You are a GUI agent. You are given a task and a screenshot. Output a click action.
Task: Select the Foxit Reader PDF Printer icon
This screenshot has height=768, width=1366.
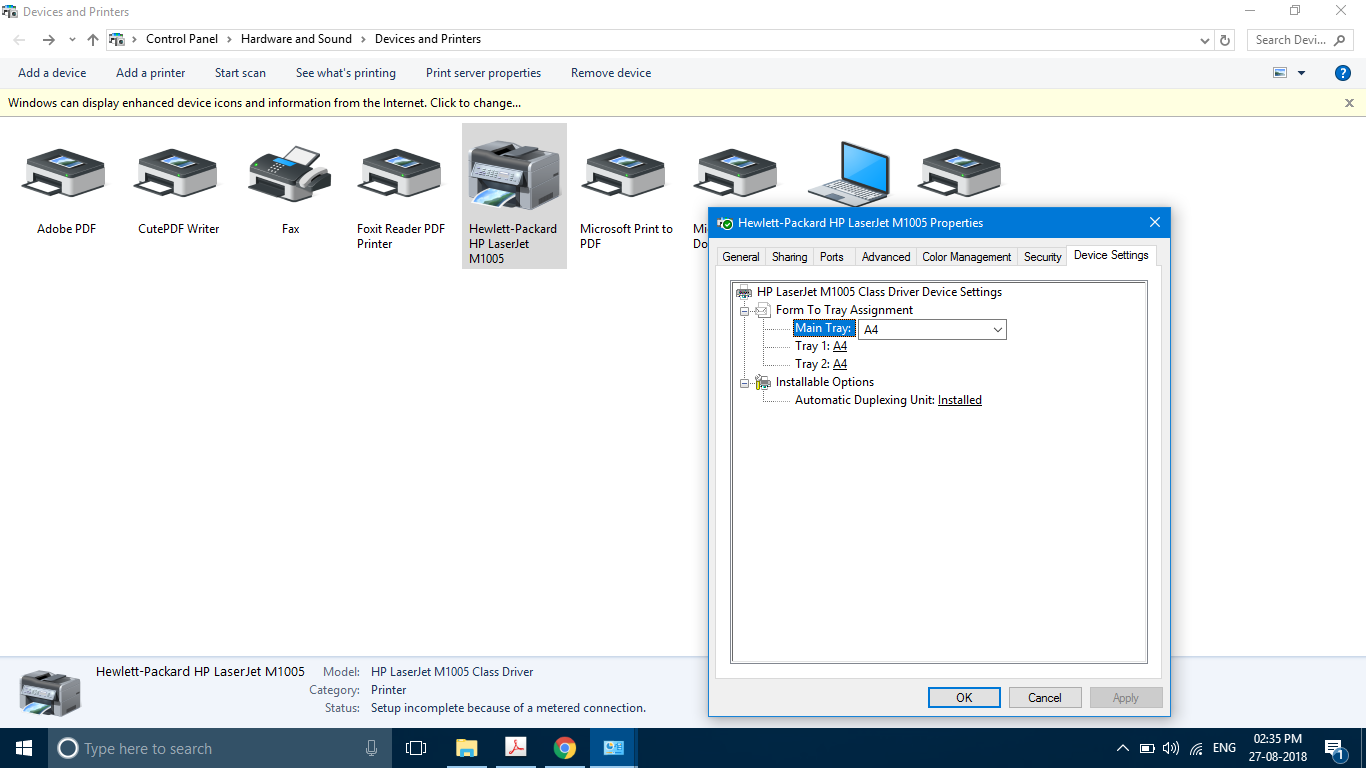(400, 172)
